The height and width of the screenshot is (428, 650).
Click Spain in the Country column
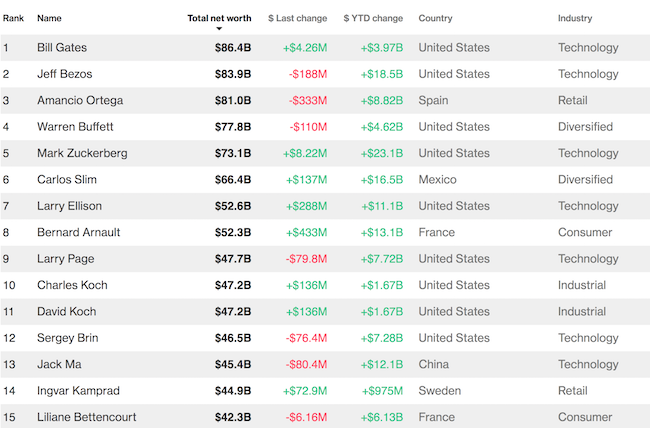(433, 100)
